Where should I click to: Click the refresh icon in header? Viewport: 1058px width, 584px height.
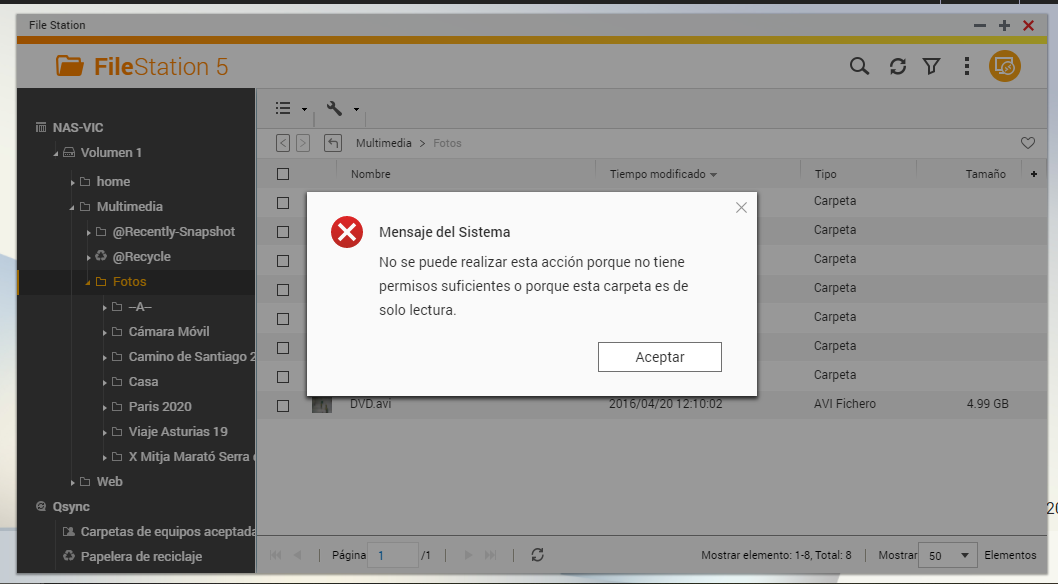[898, 66]
